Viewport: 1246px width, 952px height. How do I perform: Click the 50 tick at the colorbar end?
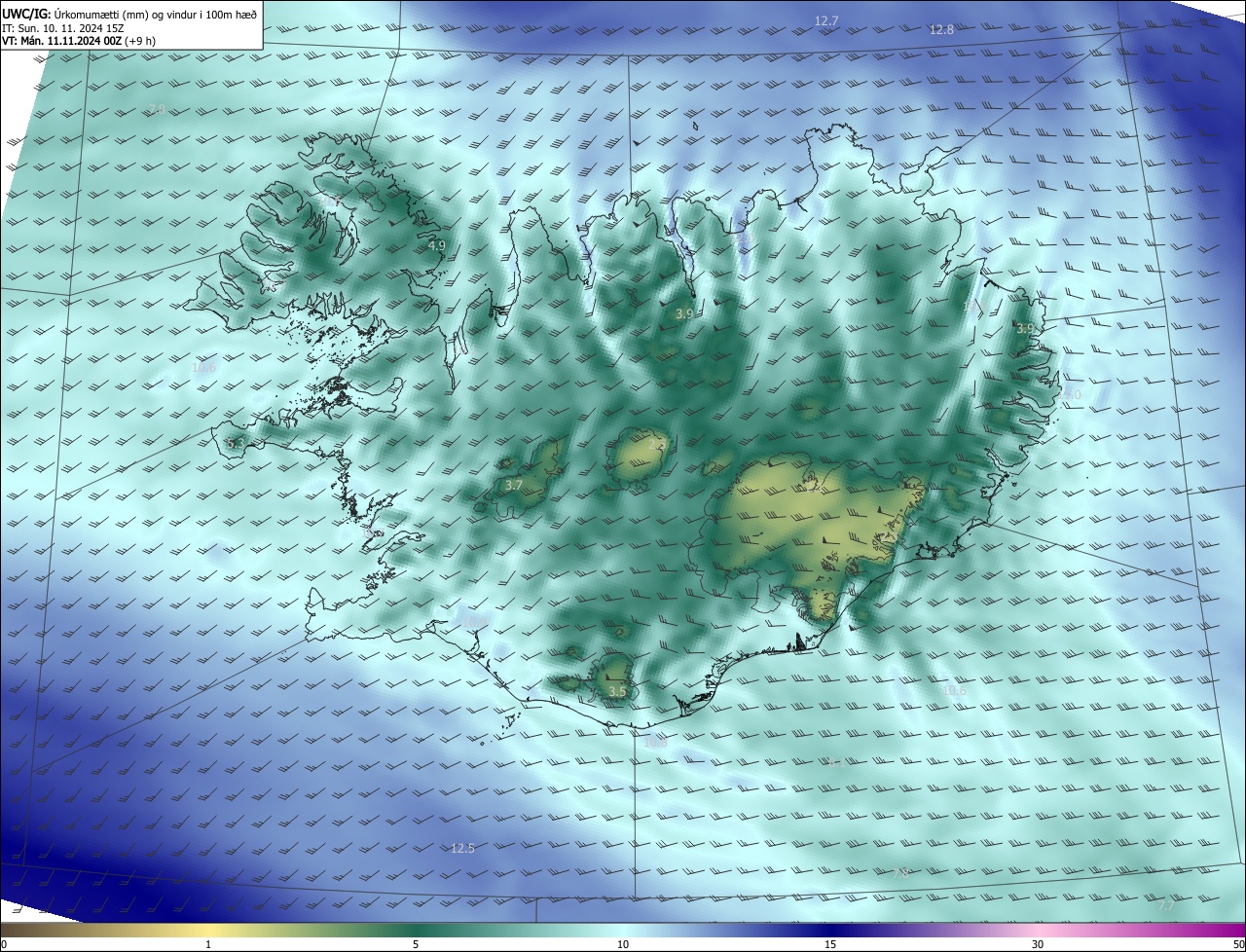[1238, 944]
